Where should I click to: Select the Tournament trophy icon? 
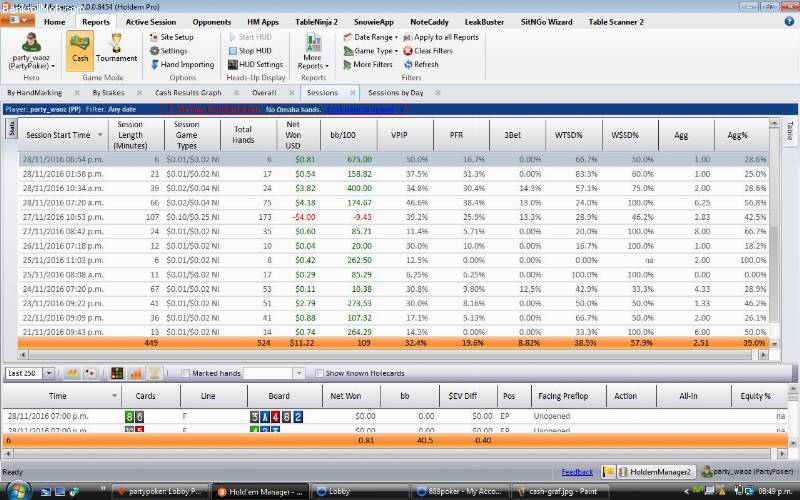(x=116, y=49)
